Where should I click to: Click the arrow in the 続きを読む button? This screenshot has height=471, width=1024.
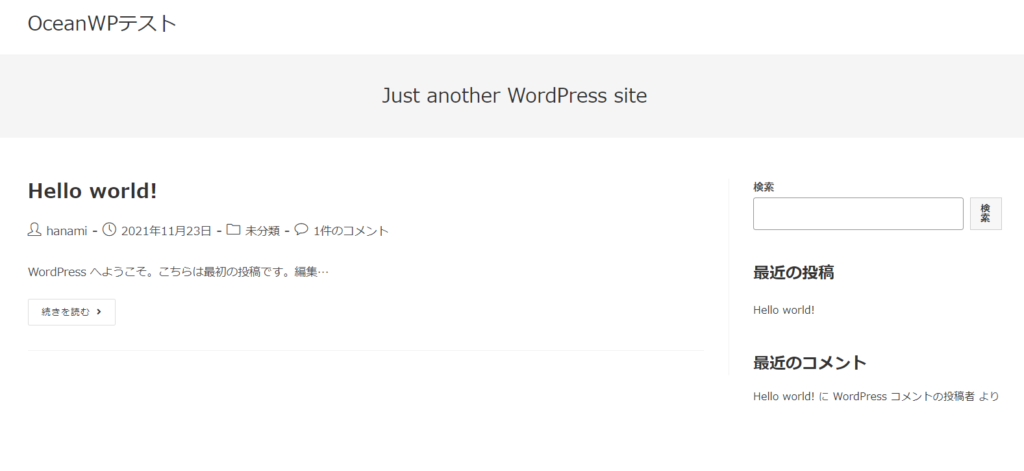99,312
